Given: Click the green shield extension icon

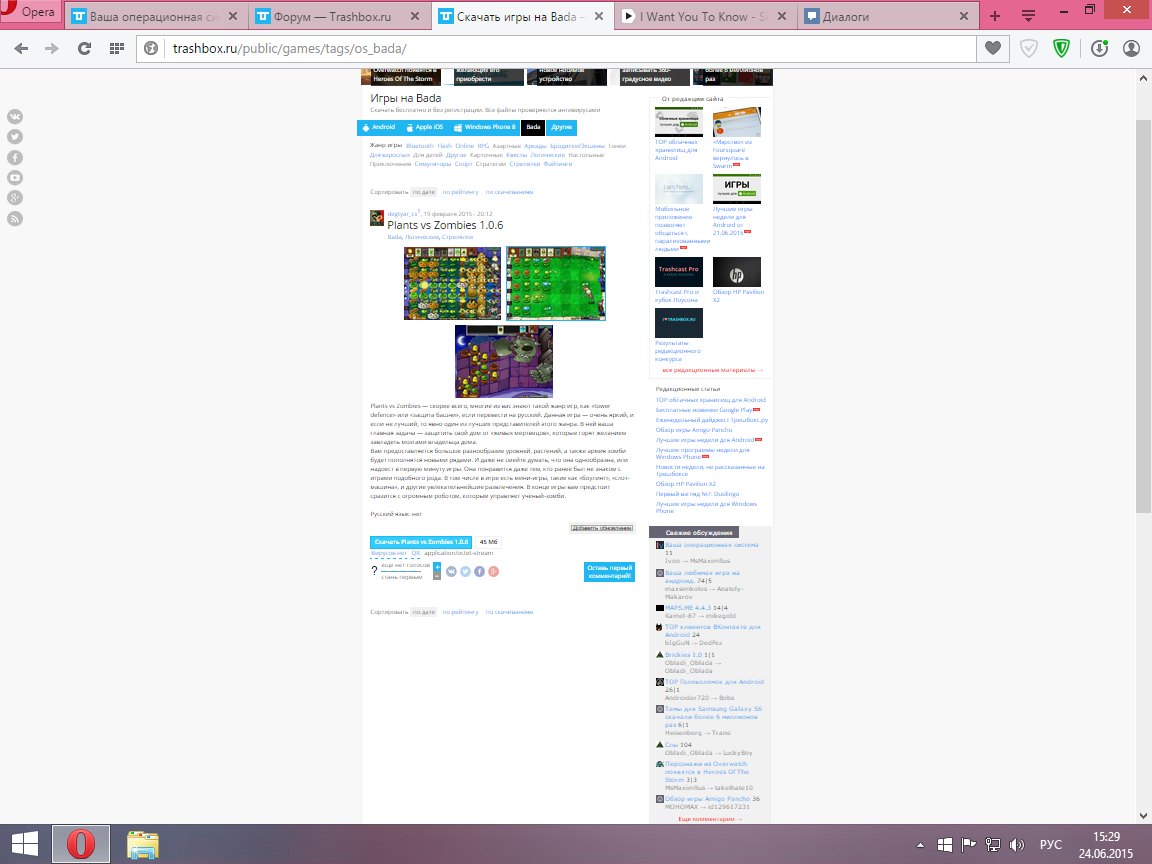Looking at the screenshot, I should click(1061, 48).
